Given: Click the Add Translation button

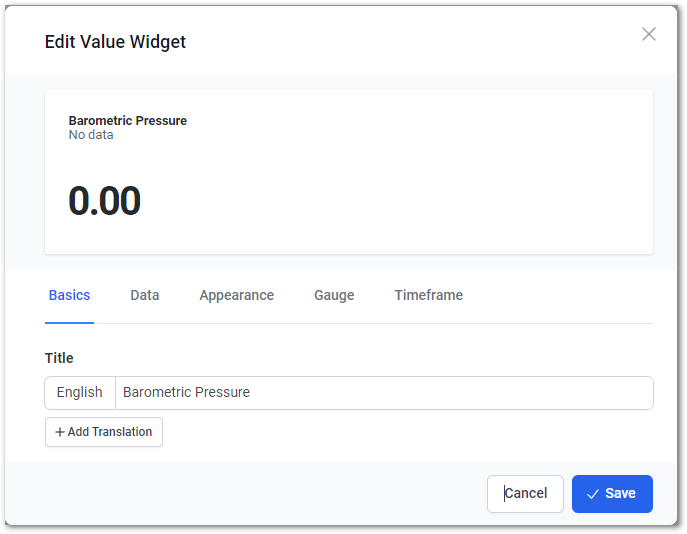Looking at the screenshot, I should click(104, 432).
